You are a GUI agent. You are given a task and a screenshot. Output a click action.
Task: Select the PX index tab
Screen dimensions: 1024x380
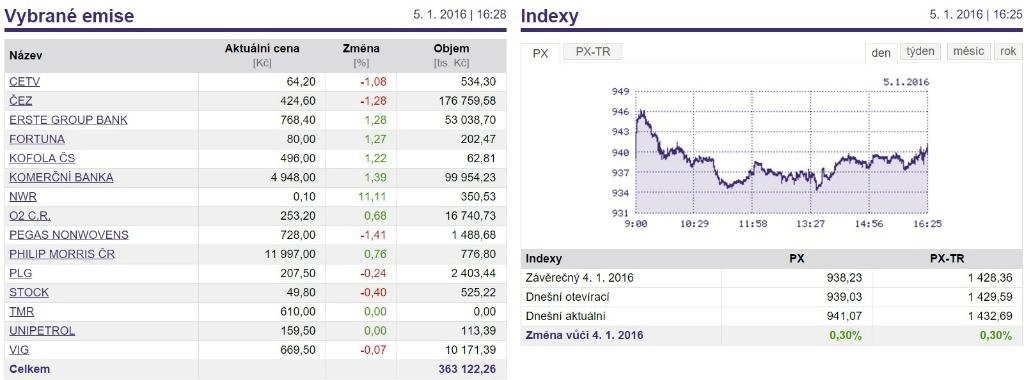tap(540, 54)
